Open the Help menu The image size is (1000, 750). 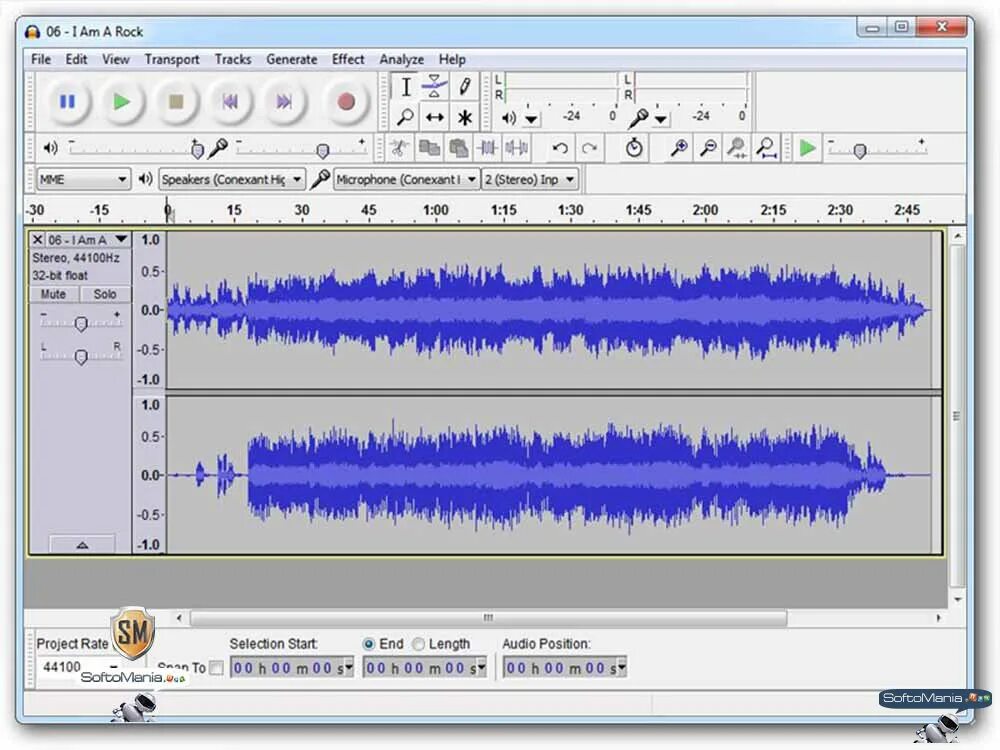click(452, 59)
